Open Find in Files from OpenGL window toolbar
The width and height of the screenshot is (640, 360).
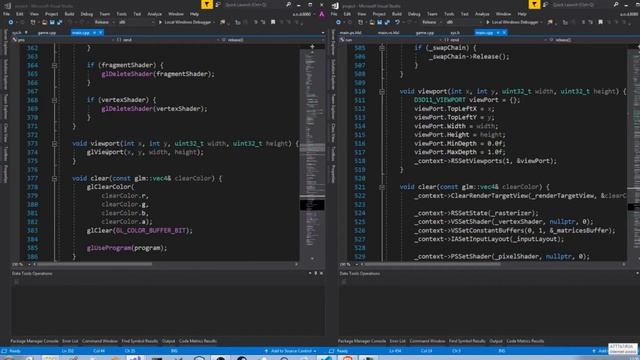223,22
